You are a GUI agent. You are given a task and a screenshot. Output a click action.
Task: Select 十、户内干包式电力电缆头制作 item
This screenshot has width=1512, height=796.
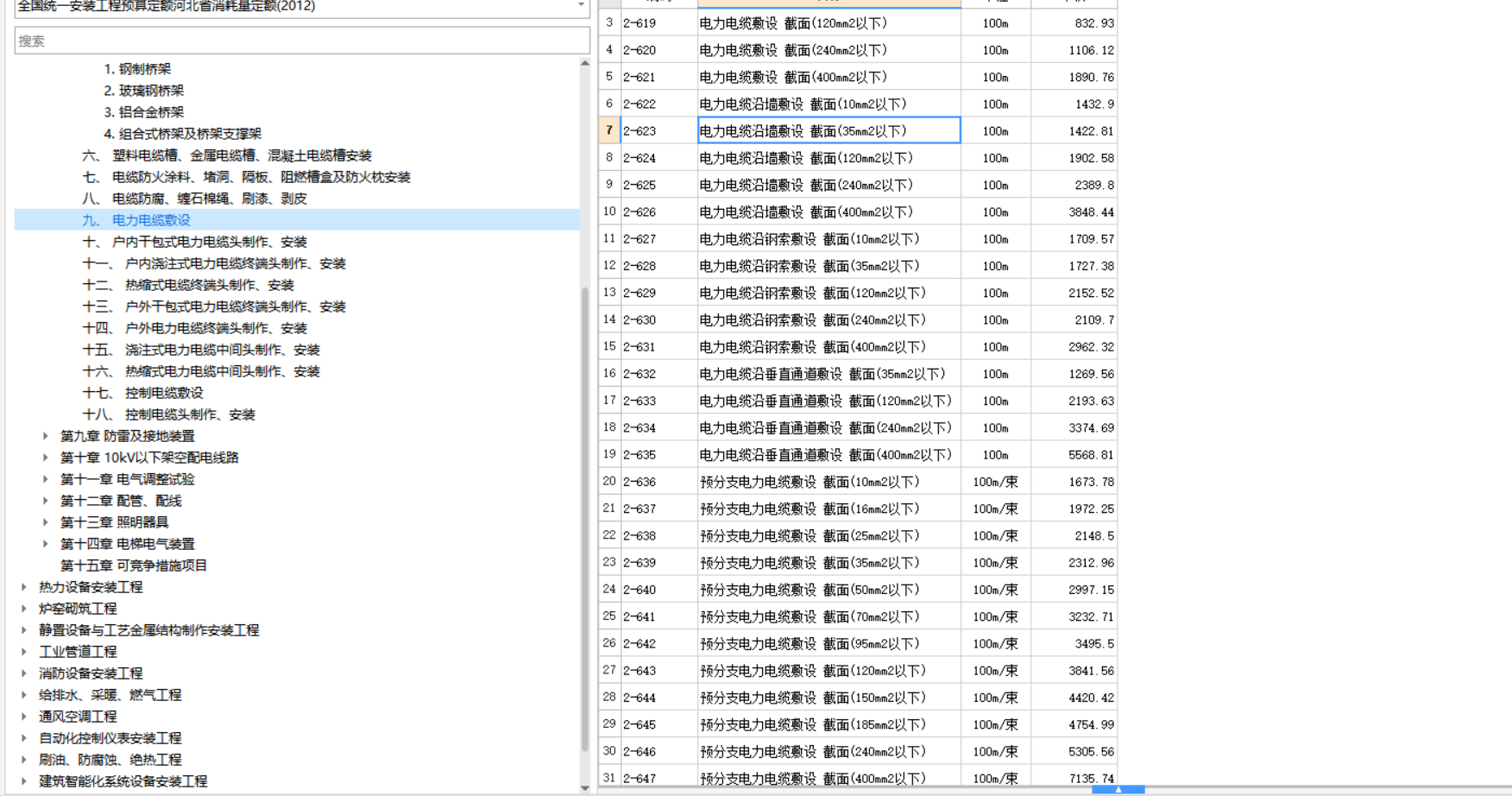coord(194,242)
